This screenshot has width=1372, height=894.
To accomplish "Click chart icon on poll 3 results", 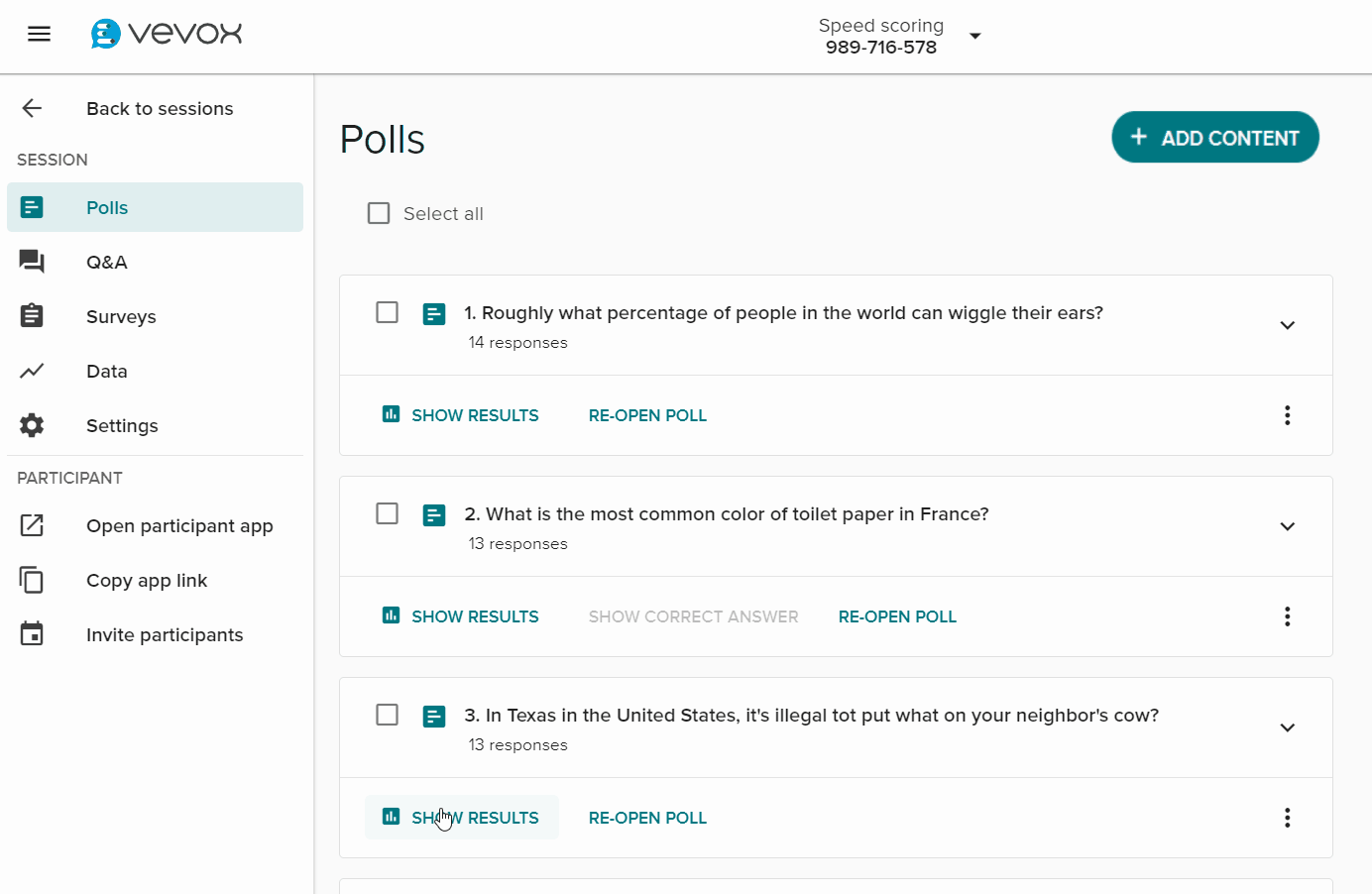I will 392,817.
